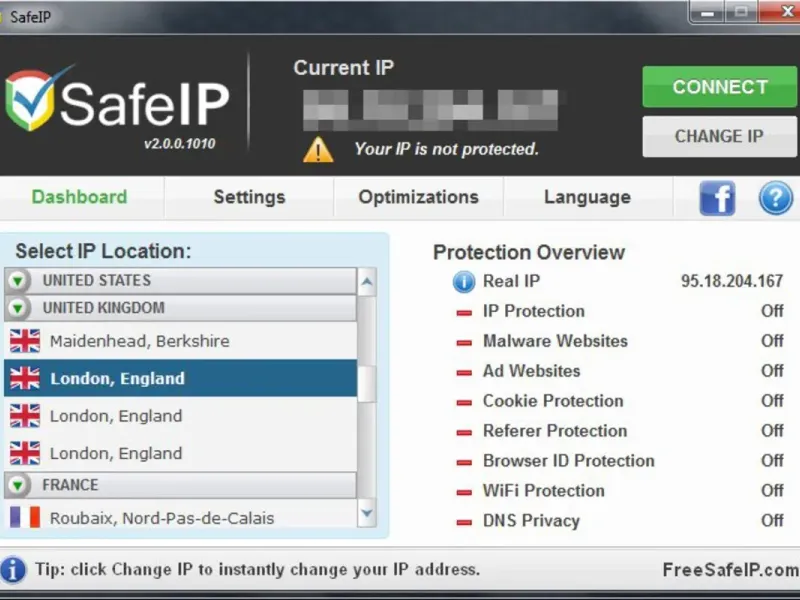Click the IP Protection label
This screenshot has width=800, height=600.
point(534,311)
